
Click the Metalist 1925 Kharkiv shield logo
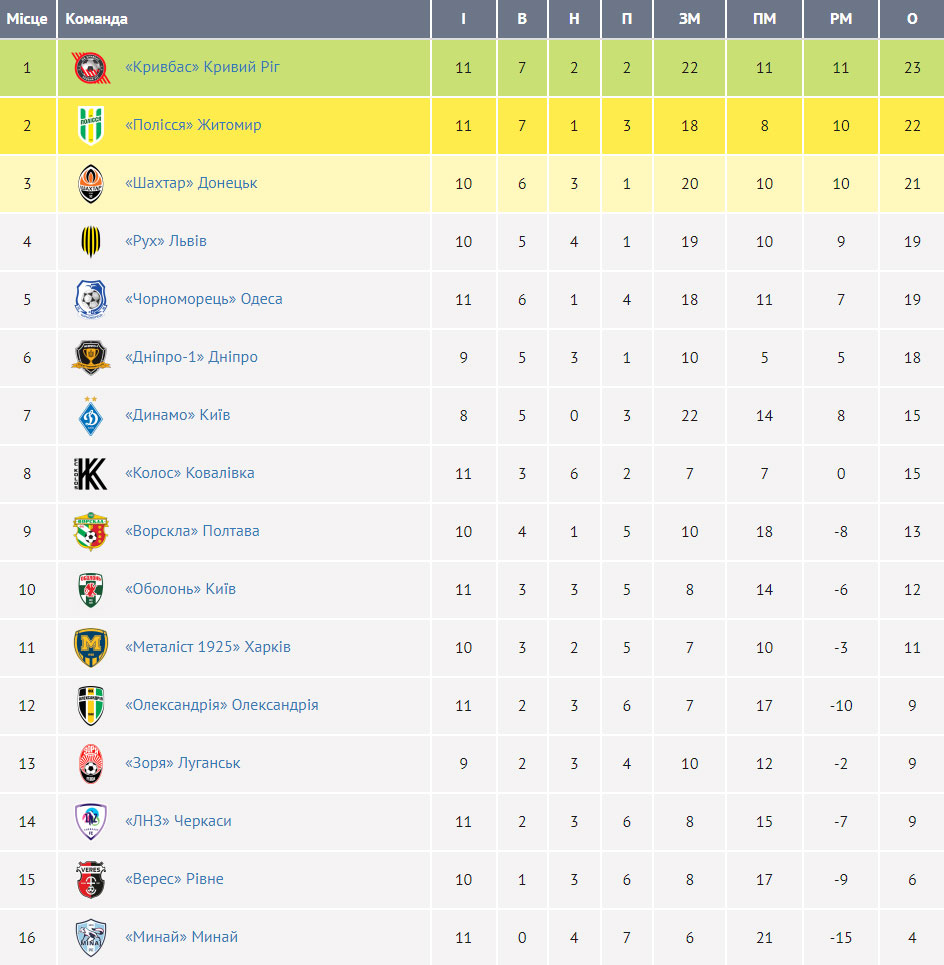[90, 647]
